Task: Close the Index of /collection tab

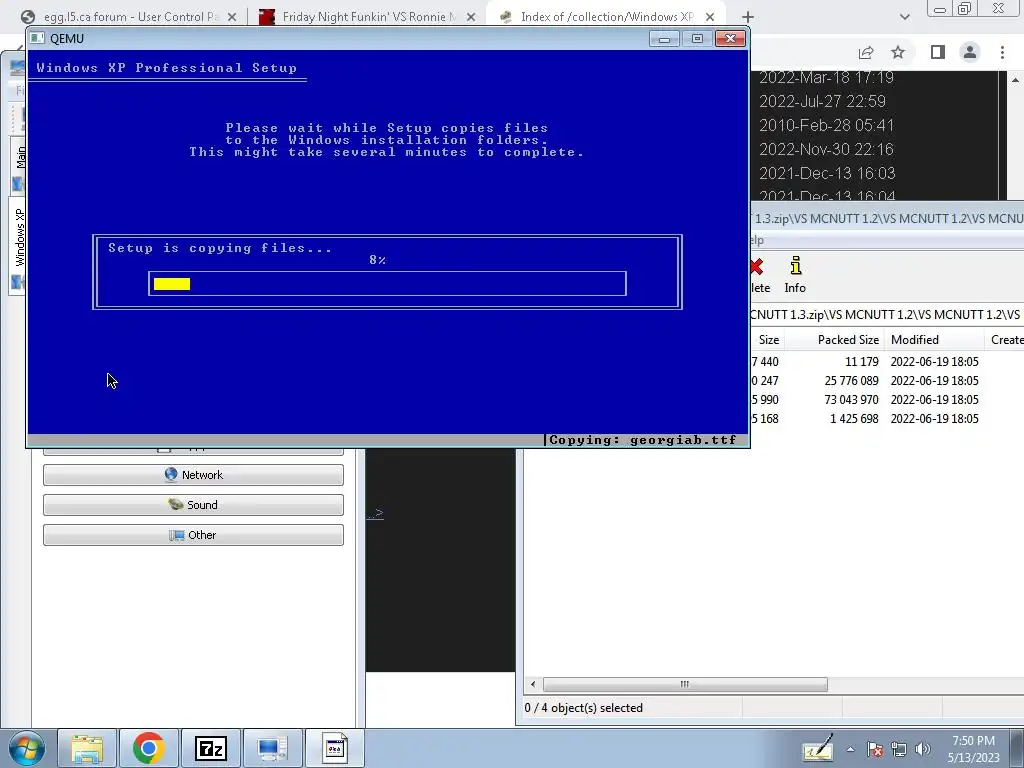Action: (710, 17)
